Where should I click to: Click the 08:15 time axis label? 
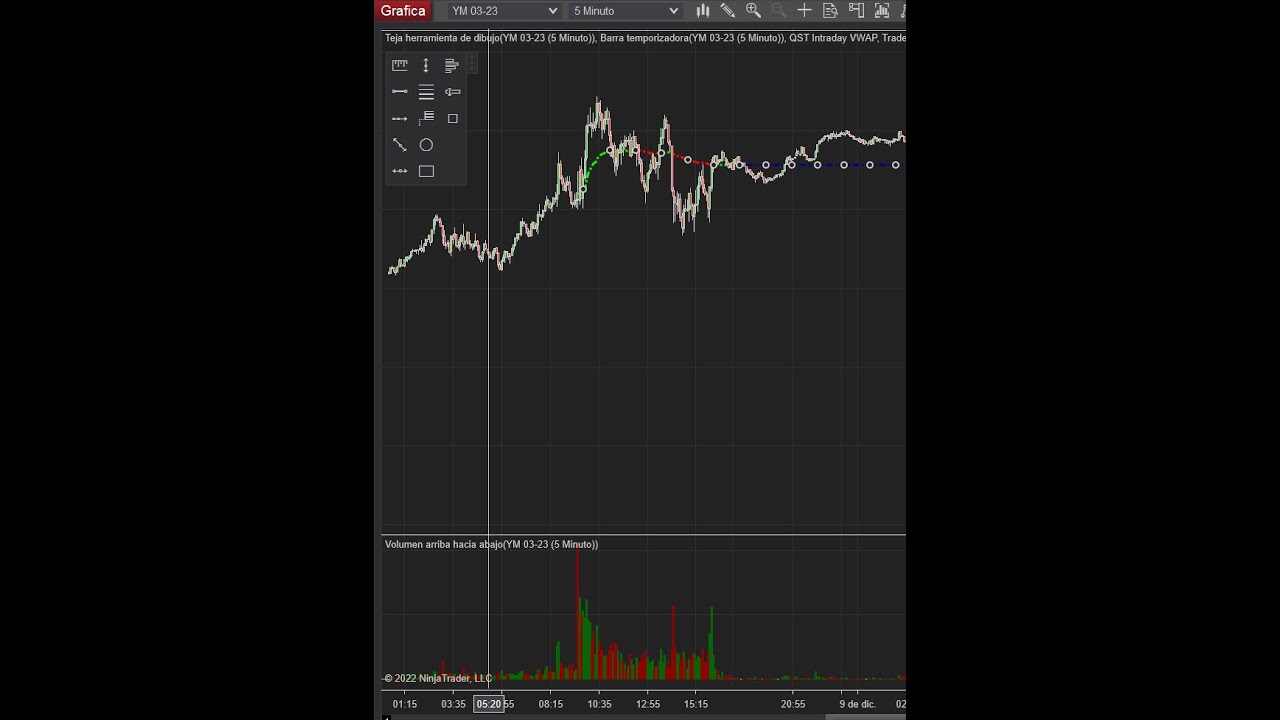550,704
